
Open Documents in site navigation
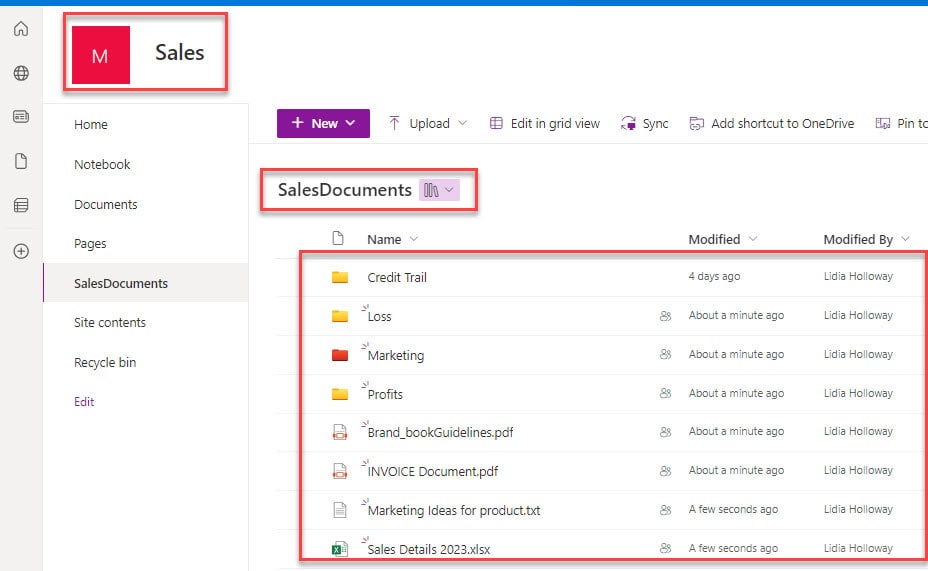(x=105, y=204)
